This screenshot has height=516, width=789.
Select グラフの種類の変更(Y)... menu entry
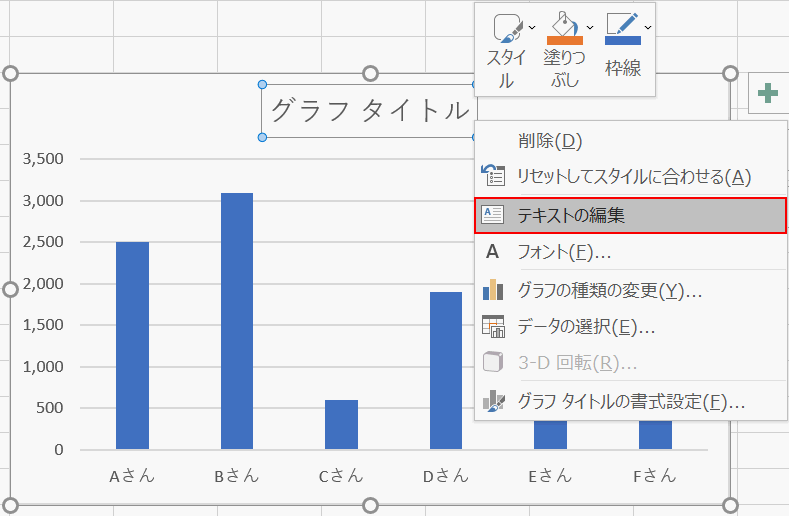pyautogui.click(x=630, y=290)
